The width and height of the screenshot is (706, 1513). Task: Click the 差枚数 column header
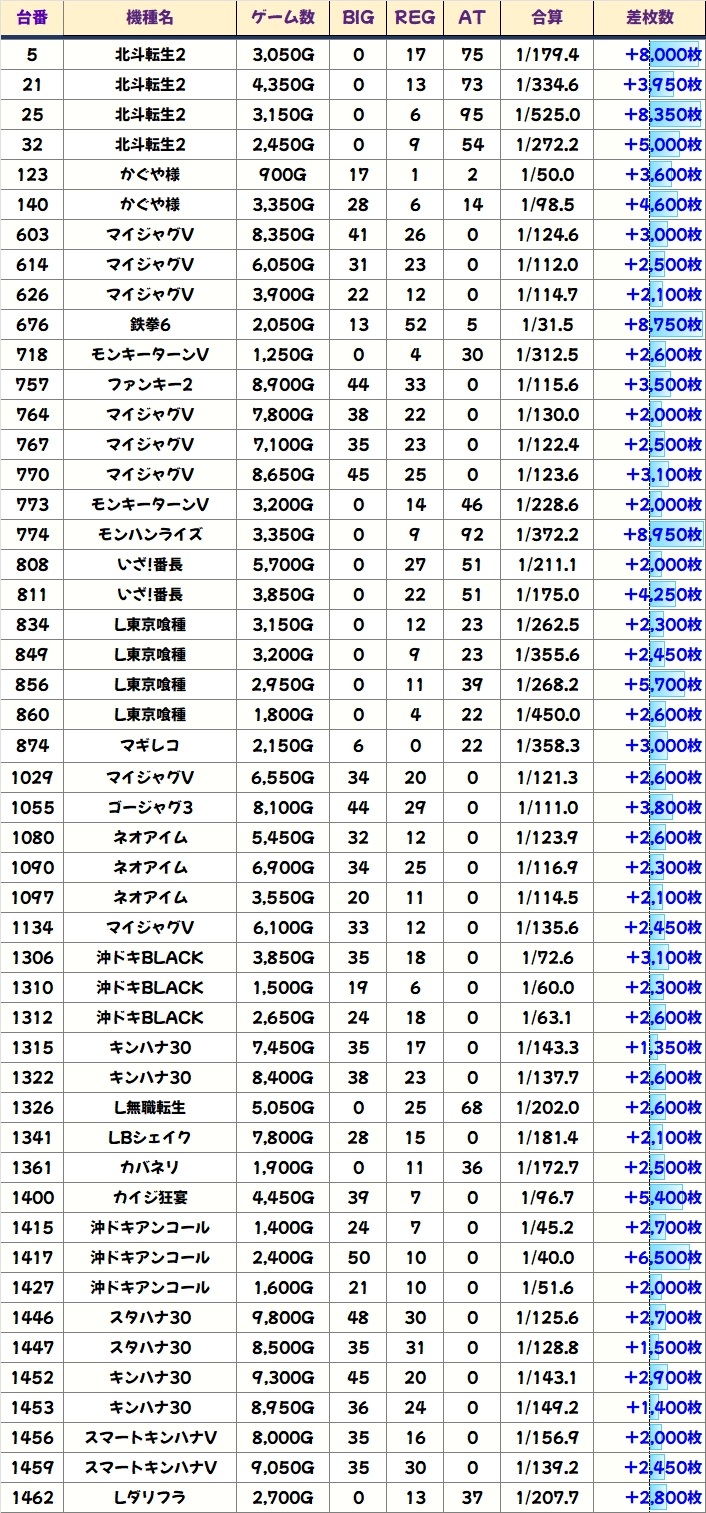(x=649, y=18)
